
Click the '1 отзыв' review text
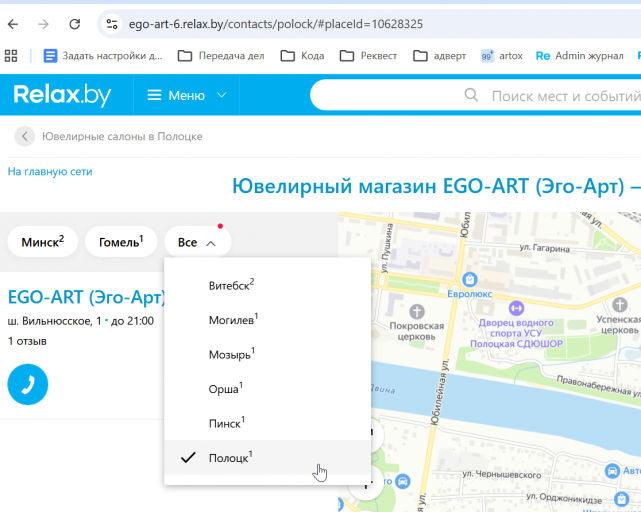click(27, 341)
